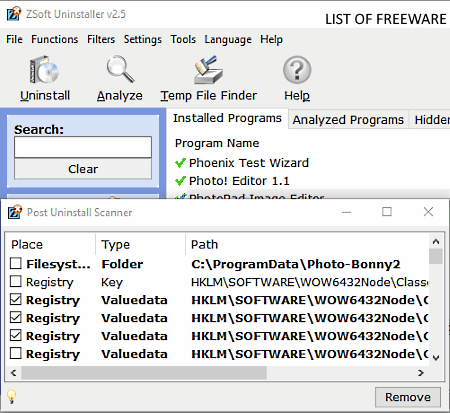
Task: Click the scanner list scroll down arrow
Action: (x=436, y=358)
